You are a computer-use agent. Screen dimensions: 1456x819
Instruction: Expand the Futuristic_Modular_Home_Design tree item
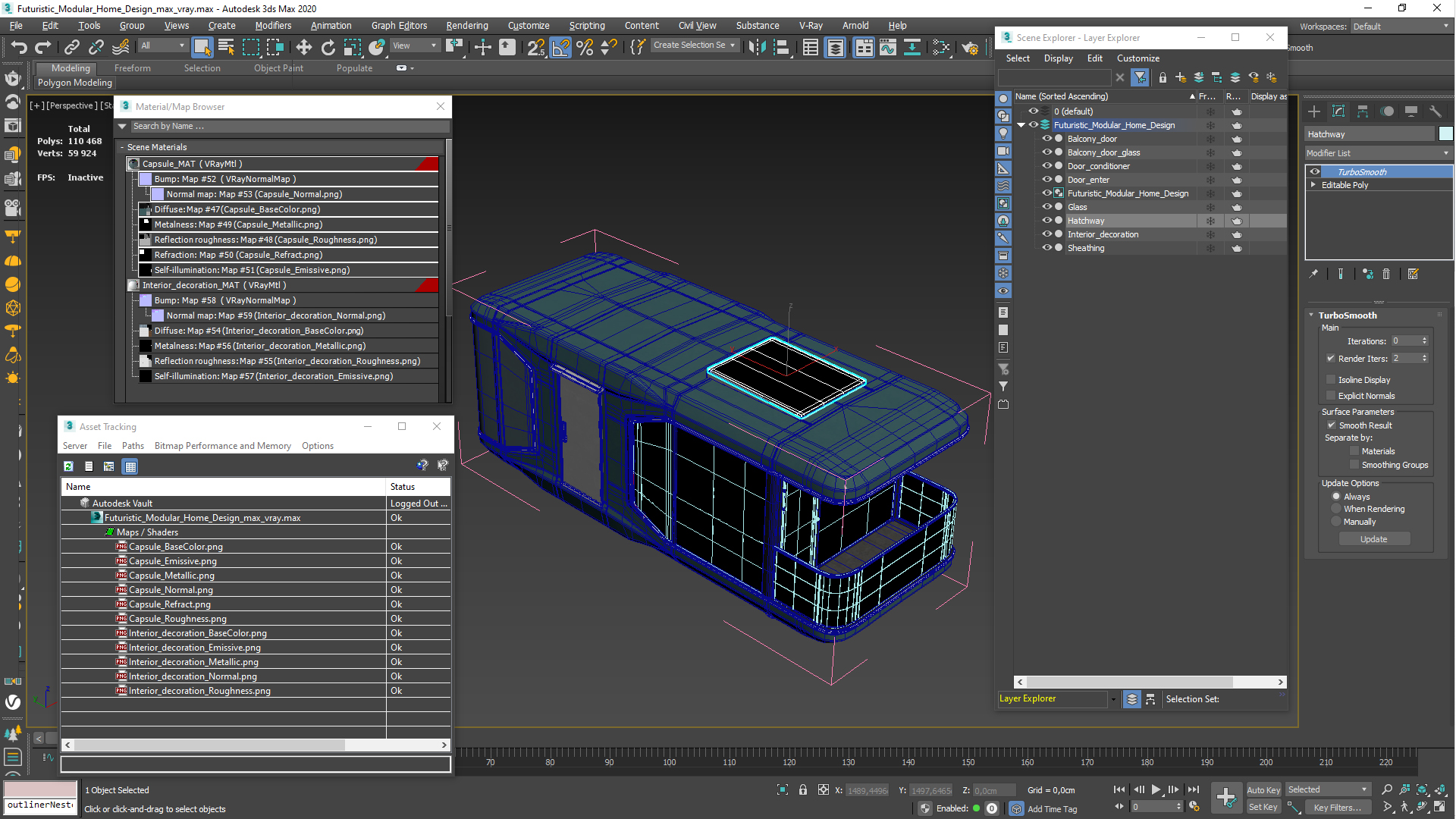[x=1021, y=124]
